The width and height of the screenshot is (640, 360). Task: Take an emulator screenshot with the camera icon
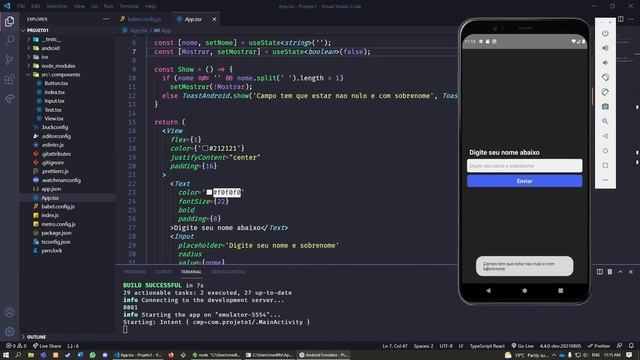click(605, 107)
